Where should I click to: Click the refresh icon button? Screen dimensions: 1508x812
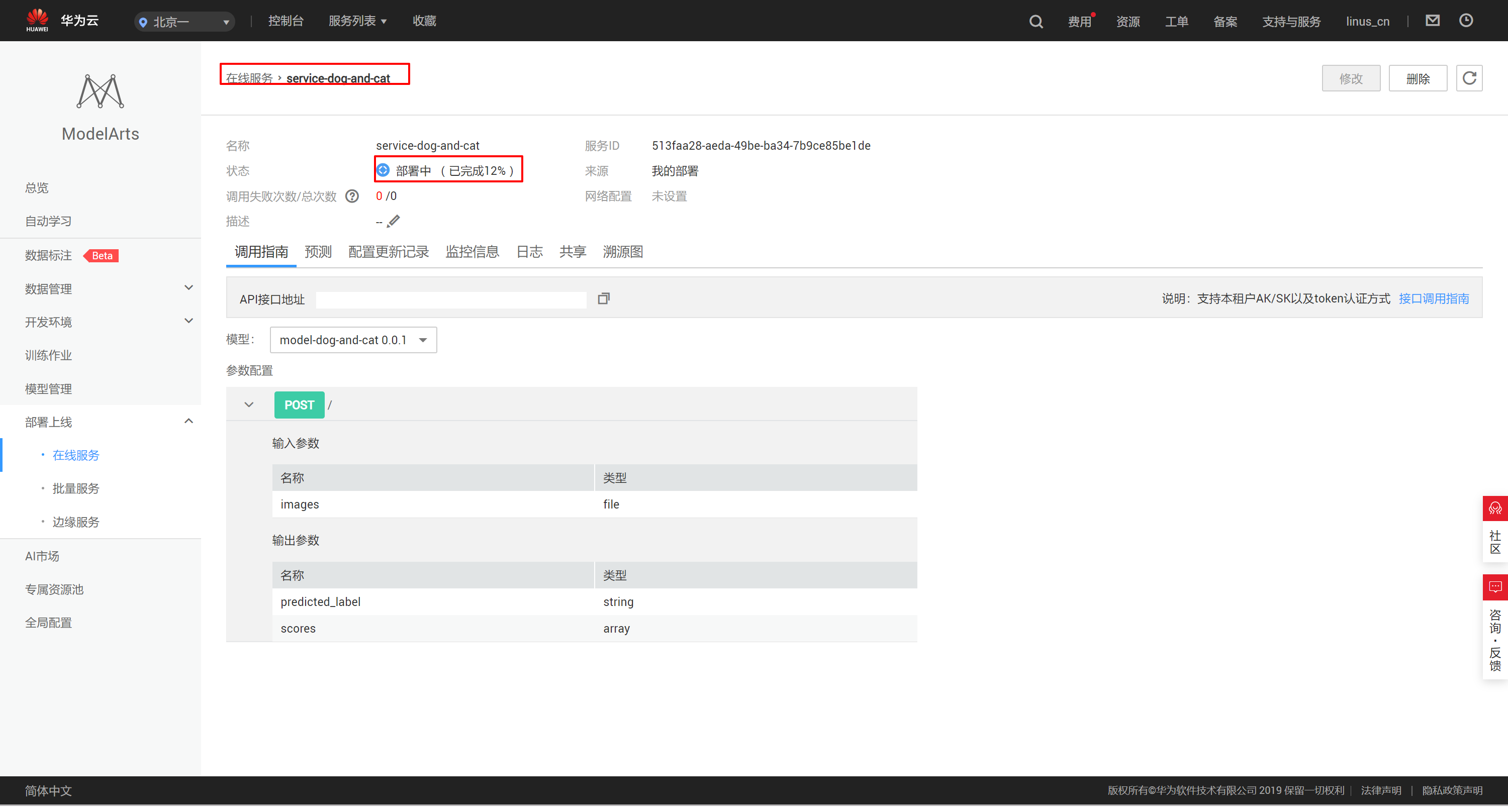pos(1469,78)
